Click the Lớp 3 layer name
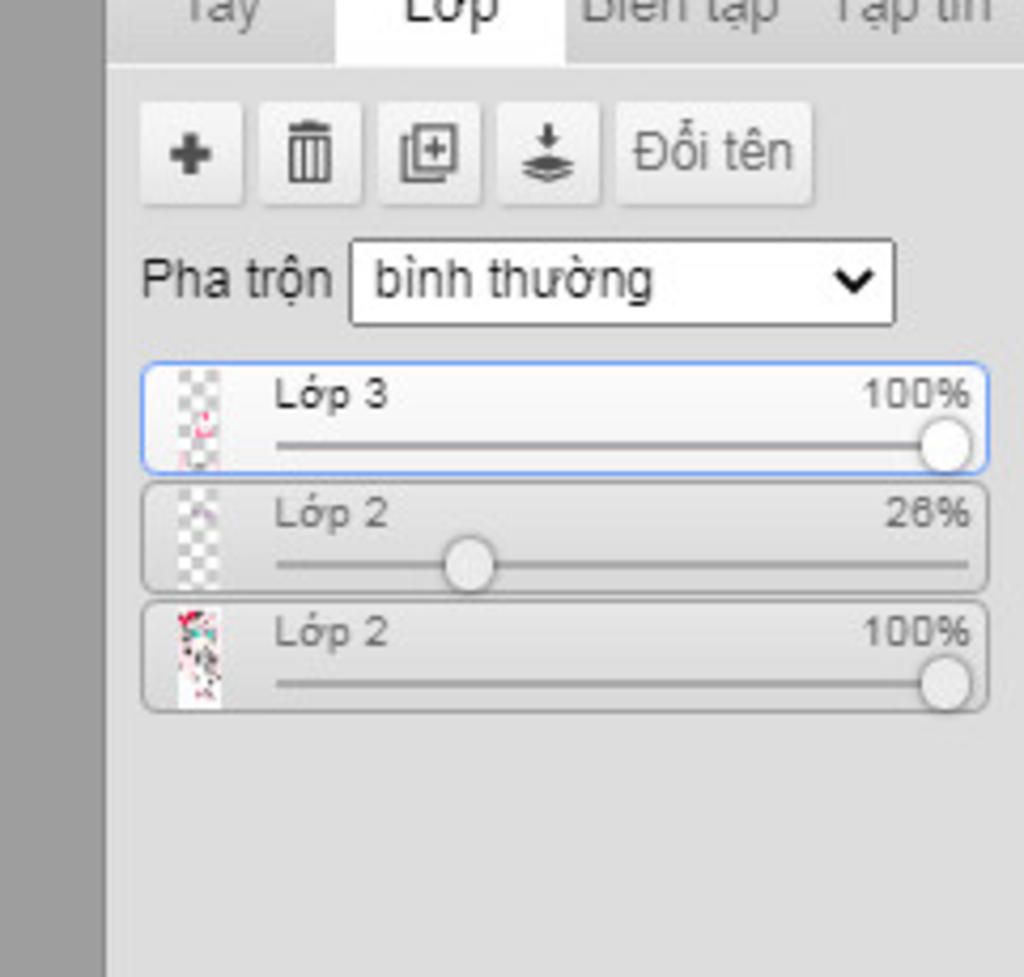 point(331,395)
